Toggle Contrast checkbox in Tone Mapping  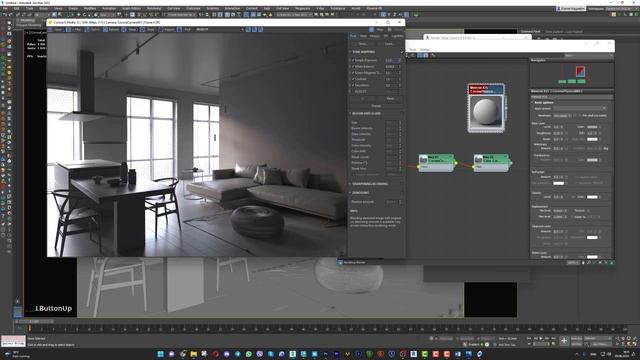(x=353, y=79)
